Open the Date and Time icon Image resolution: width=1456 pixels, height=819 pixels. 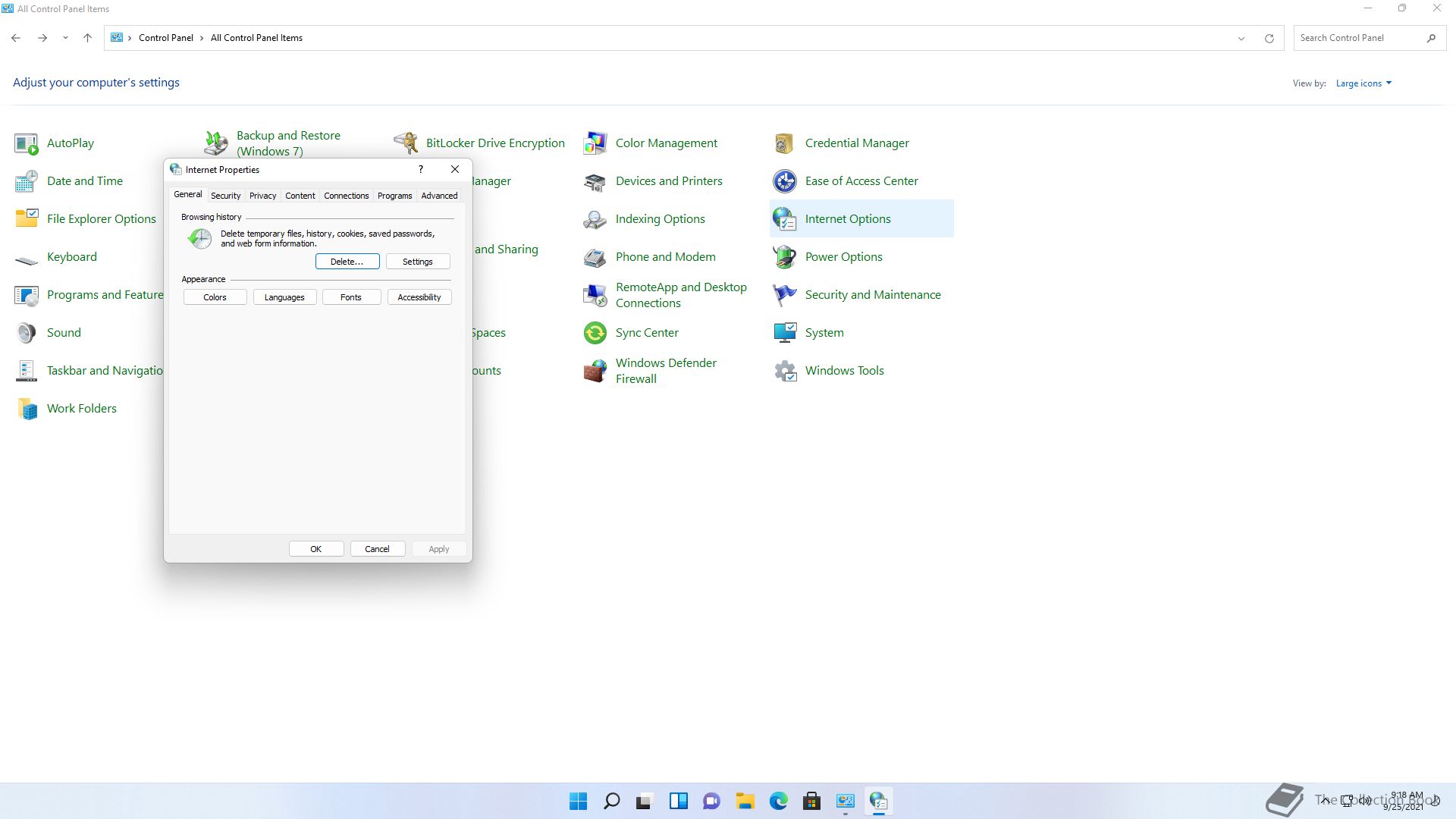pyautogui.click(x=27, y=181)
